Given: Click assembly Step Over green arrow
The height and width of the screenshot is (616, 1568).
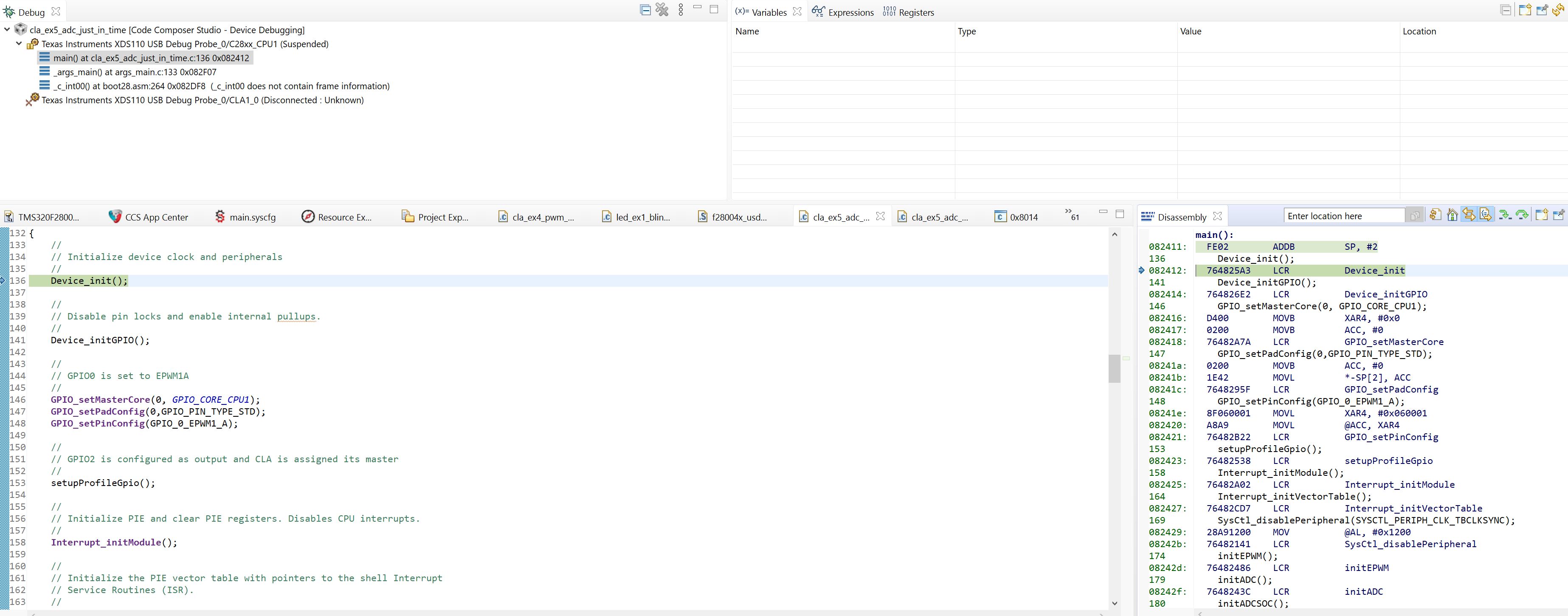Looking at the screenshot, I should (x=1522, y=215).
